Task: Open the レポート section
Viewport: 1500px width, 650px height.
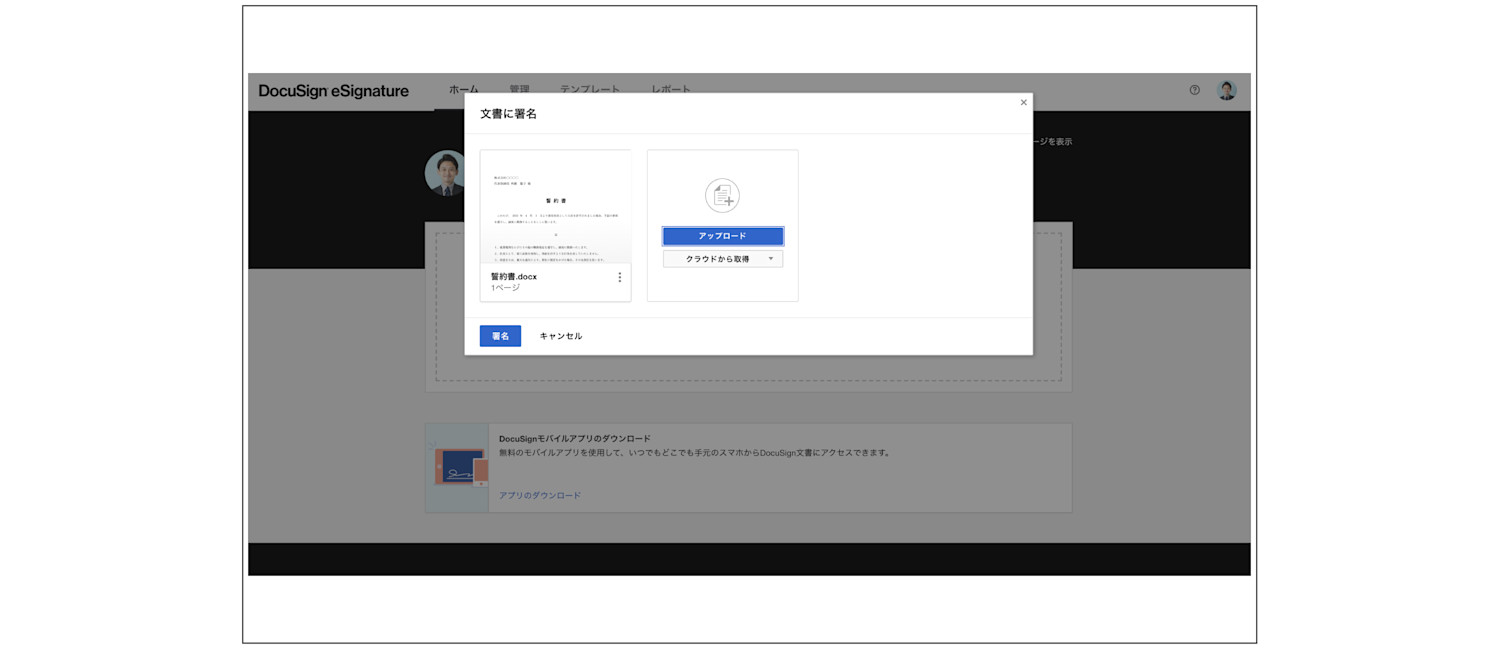Action: click(672, 89)
